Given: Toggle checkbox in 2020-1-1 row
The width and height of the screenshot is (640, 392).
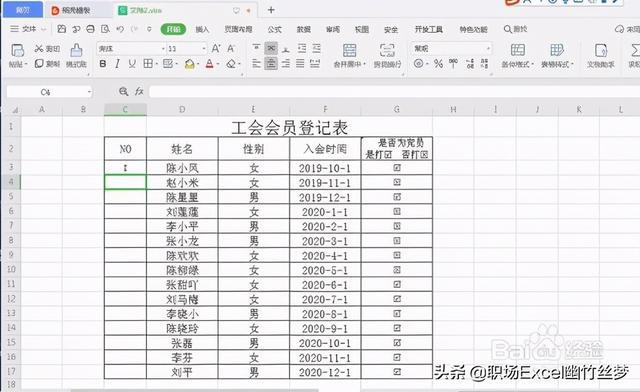Looking at the screenshot, I should point(397,212).
